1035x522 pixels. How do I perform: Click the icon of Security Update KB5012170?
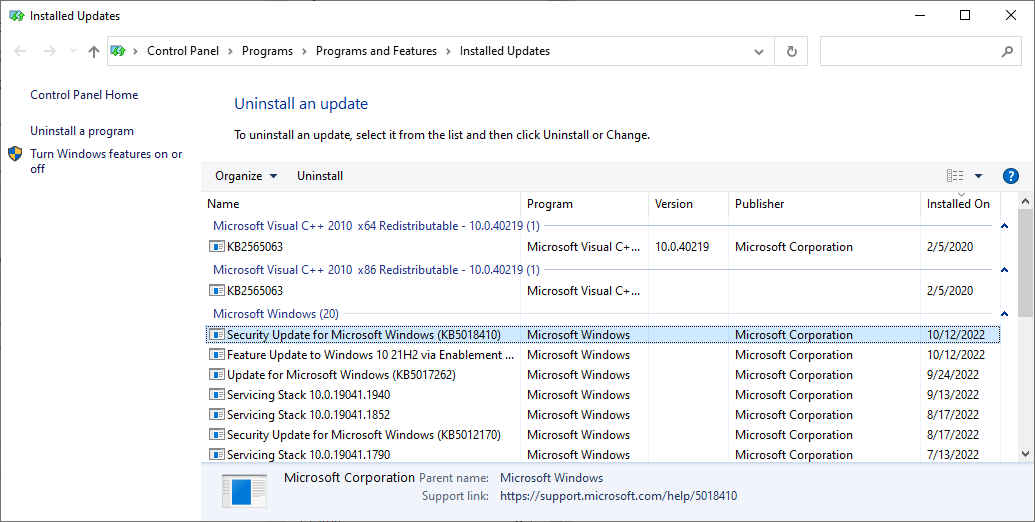click(x=217, y=435)
